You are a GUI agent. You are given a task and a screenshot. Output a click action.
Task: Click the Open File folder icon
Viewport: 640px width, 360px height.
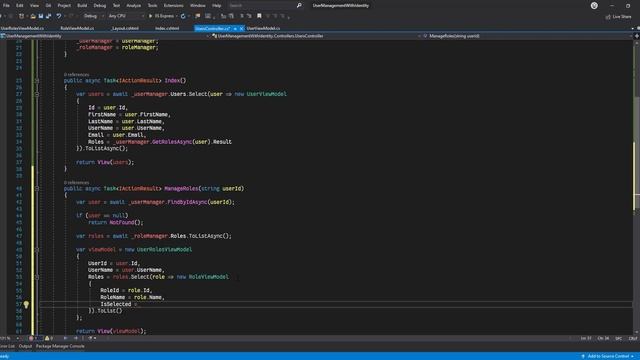point(33,16)
